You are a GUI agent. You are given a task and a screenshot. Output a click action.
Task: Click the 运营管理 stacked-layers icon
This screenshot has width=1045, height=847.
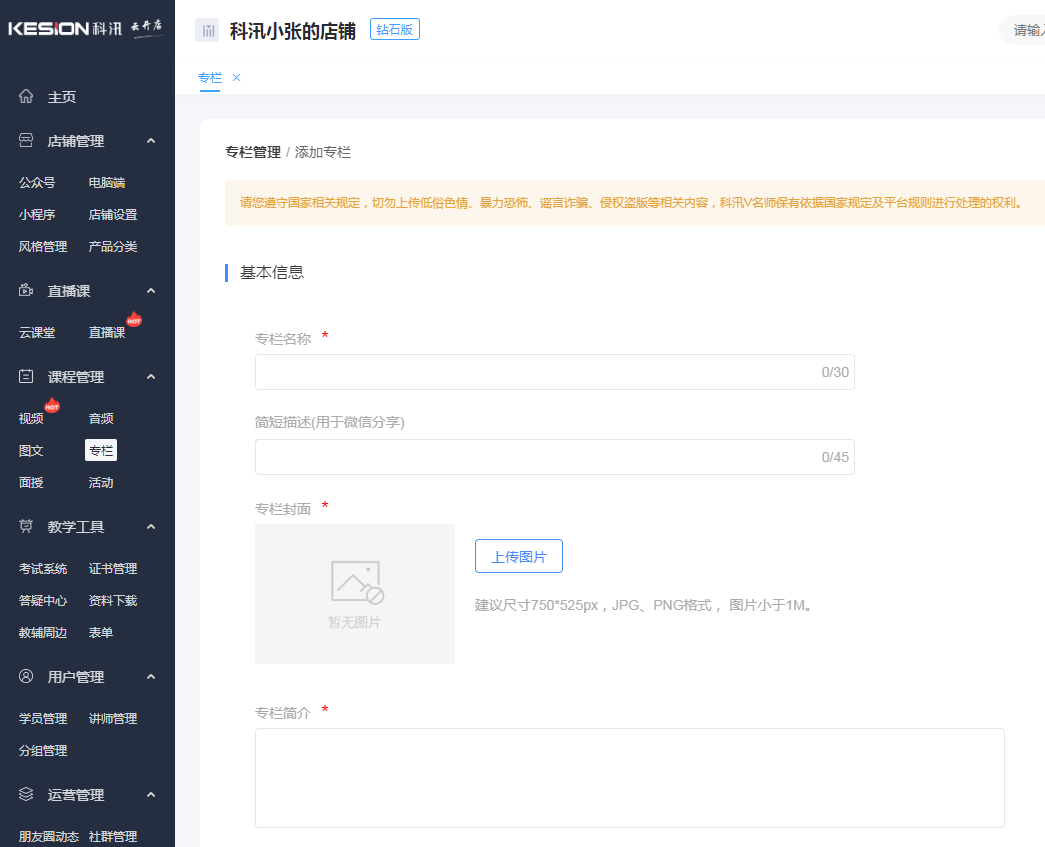tap(25, 794)
